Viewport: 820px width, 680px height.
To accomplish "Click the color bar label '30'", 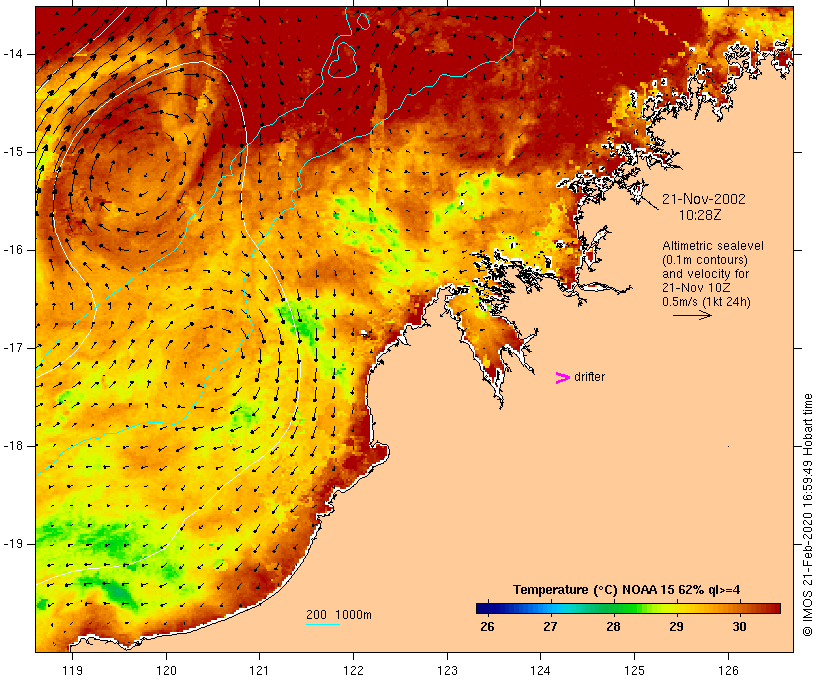I will pyautogui.click(x=739, y=627).
